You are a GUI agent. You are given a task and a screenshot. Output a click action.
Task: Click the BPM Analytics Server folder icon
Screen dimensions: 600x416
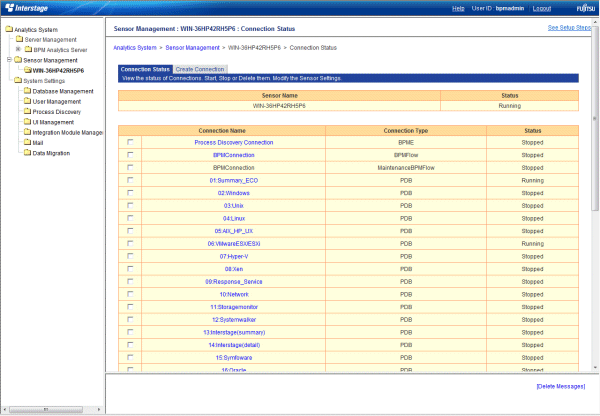tap(28, 49)
